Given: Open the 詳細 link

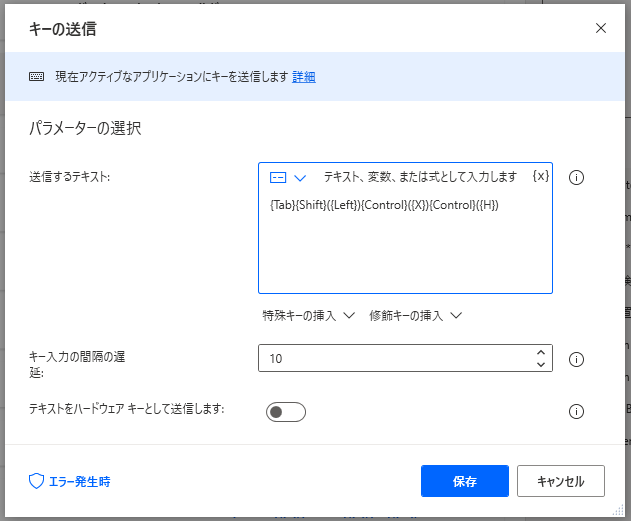Looking at the screenshot, I should tap(304, 77).
